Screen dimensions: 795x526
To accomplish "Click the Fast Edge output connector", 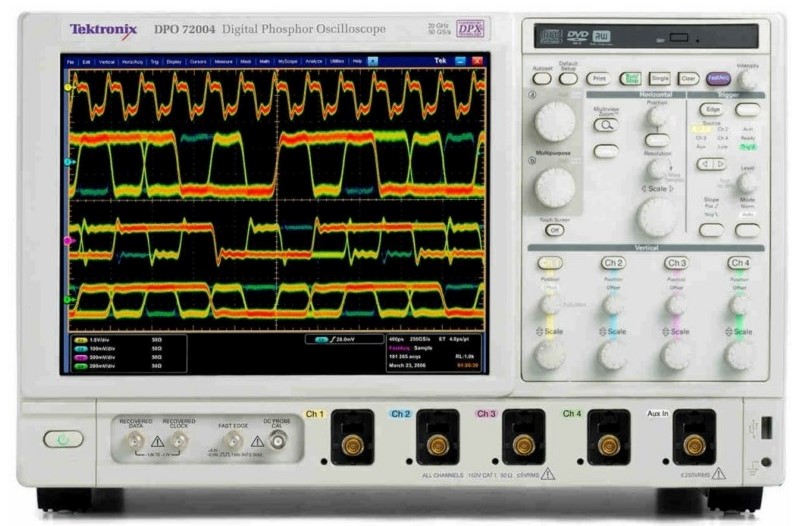I will coord(232,439).
